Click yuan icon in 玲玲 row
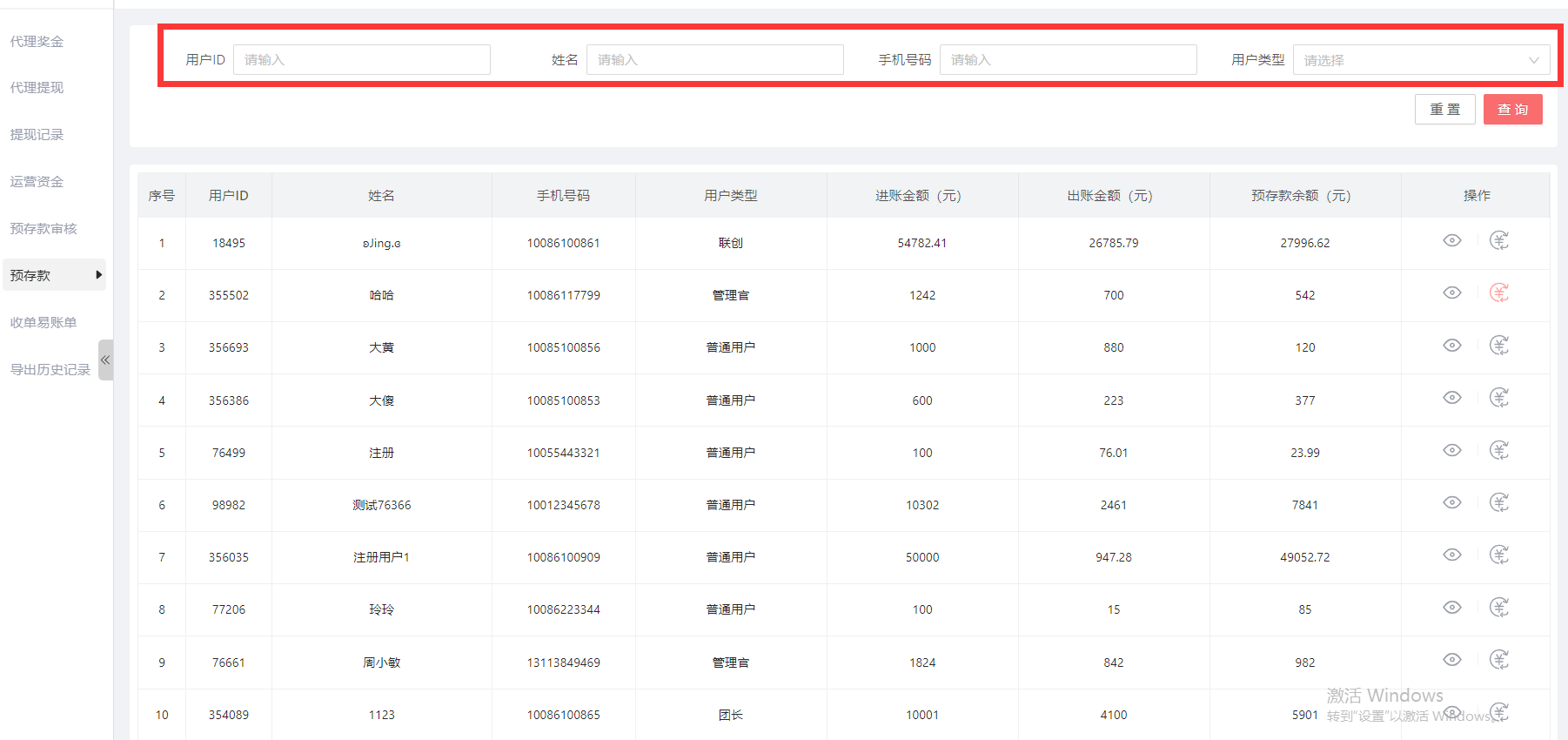The image size is (1568, 740). click(1498, 607)
